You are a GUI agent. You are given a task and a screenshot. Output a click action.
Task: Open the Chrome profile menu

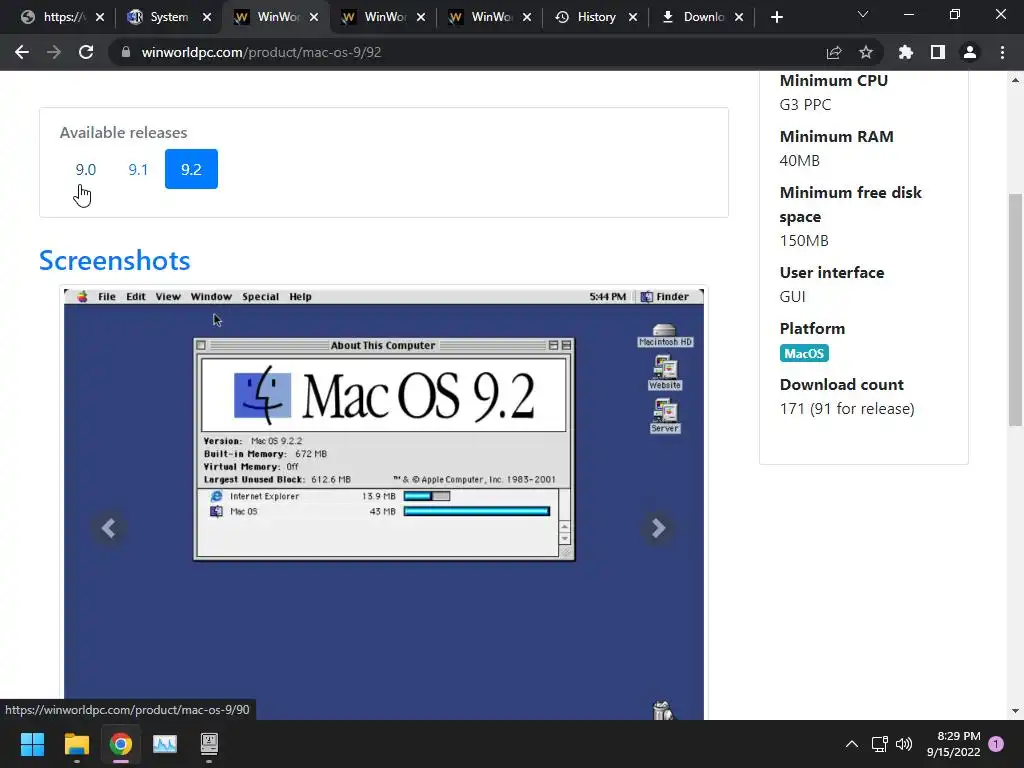click(970, 52)
